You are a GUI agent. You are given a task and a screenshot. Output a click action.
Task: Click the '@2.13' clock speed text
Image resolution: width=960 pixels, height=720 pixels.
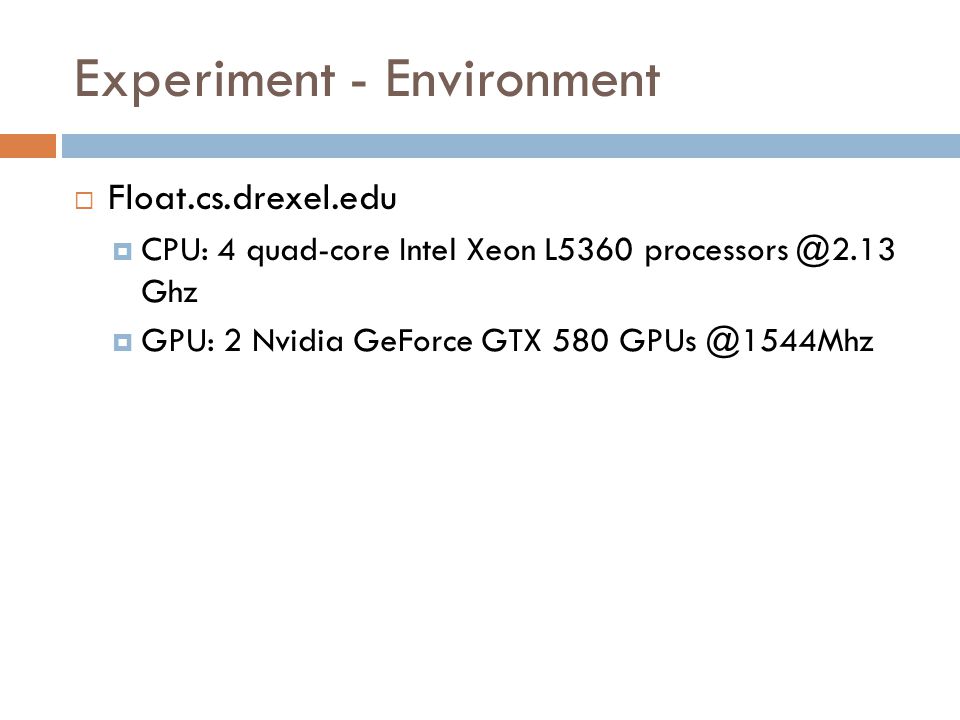point(846,250)
